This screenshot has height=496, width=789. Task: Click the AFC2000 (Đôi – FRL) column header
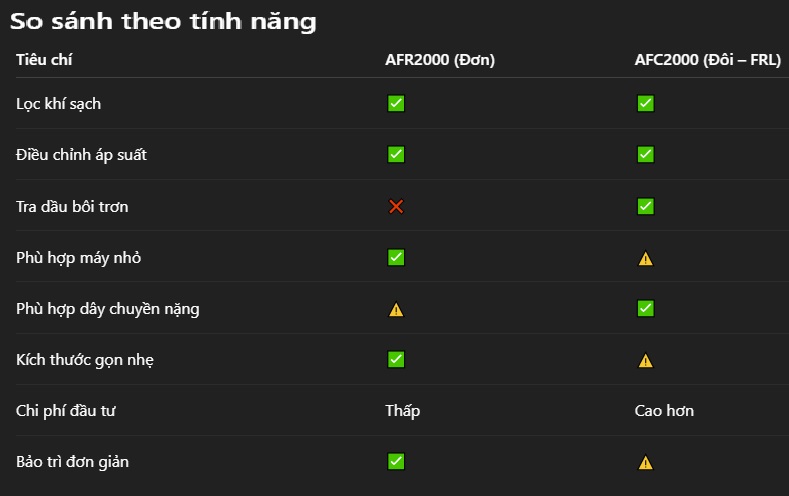tap(707, 60)
